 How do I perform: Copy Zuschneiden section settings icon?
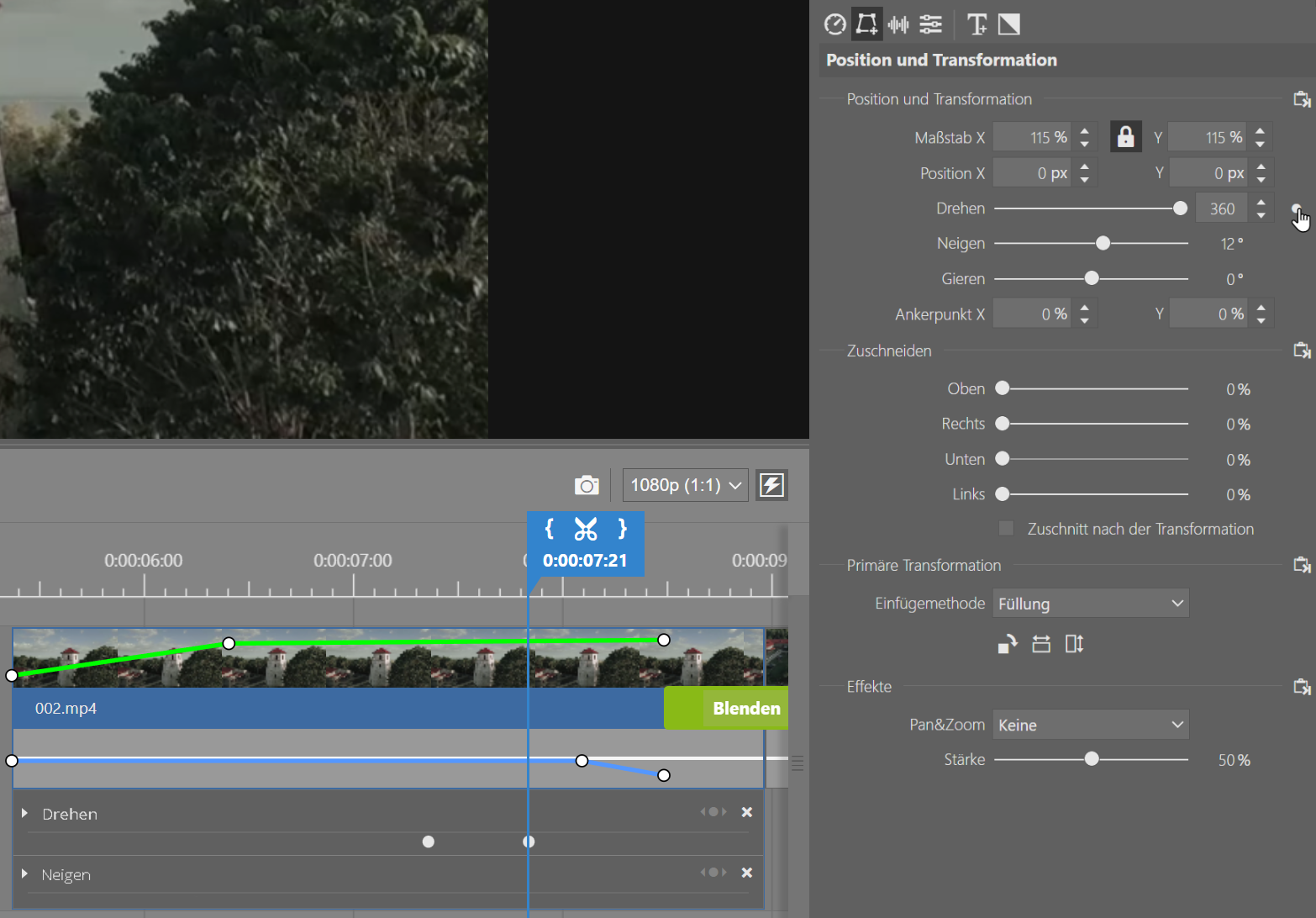(x=1302, y=351)
